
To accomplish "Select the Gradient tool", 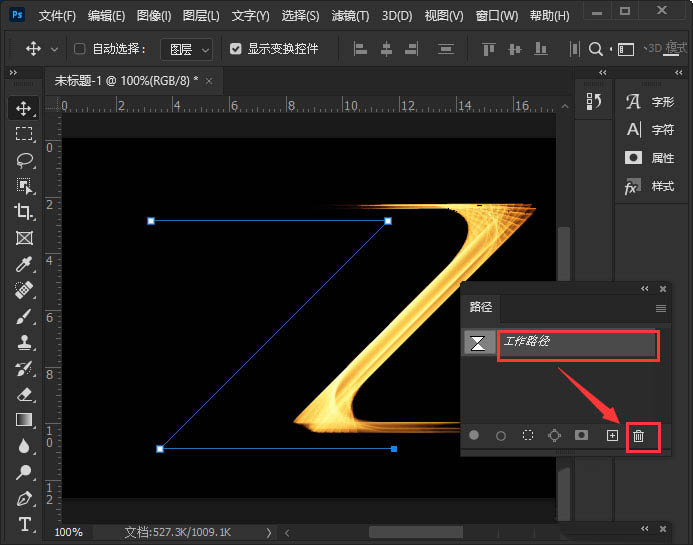I will pyautogui.click(x=24, y=419).
